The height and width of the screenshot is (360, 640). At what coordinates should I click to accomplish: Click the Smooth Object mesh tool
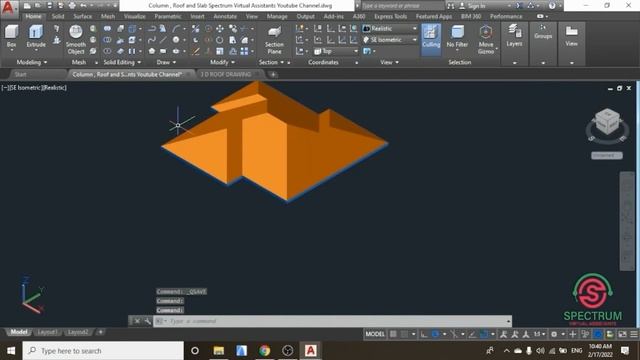[x=76, y=40]
